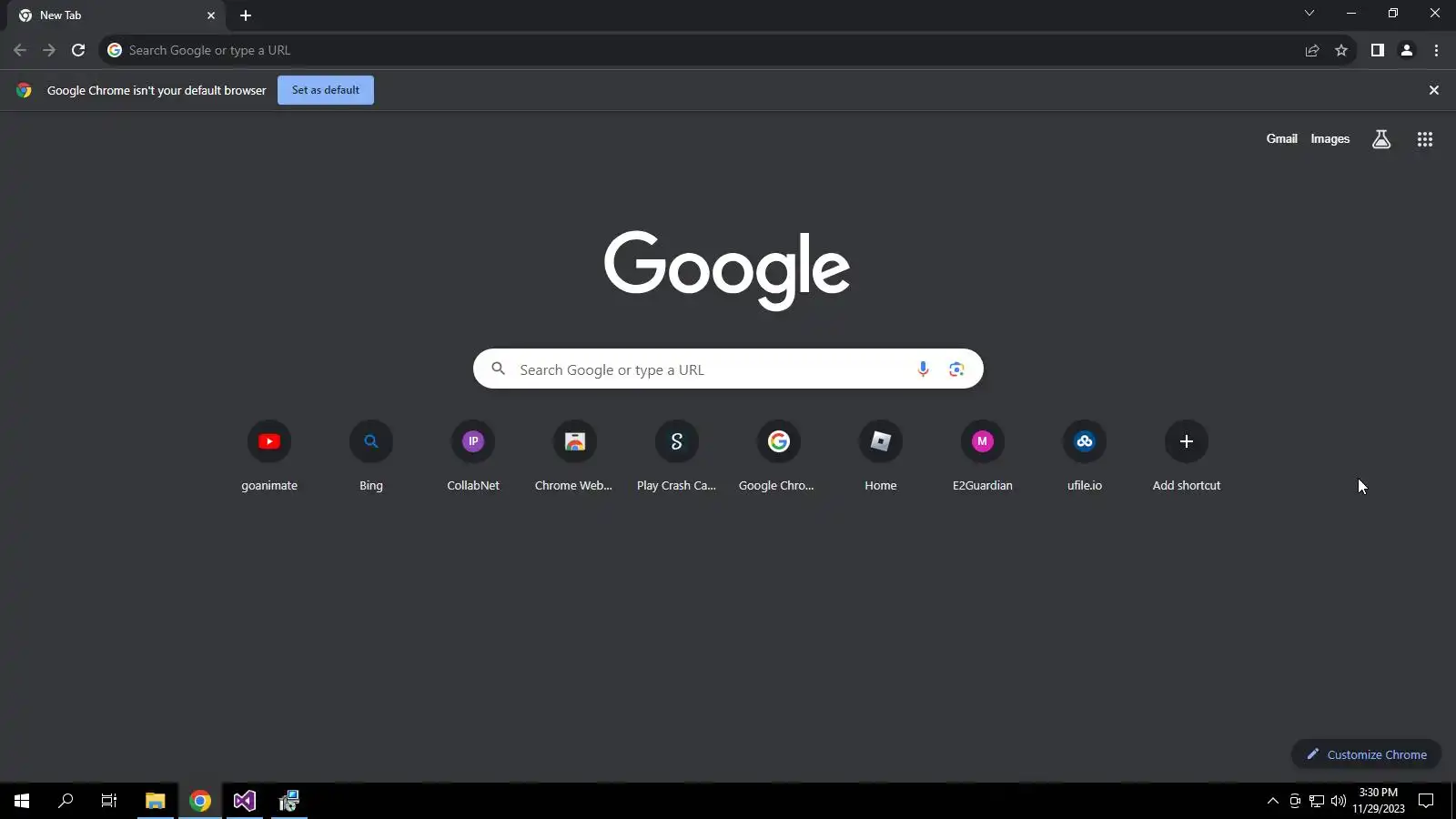Open Search Labs flask icon
Screen dimensions: 1456x819
[x=1381, y=139]
